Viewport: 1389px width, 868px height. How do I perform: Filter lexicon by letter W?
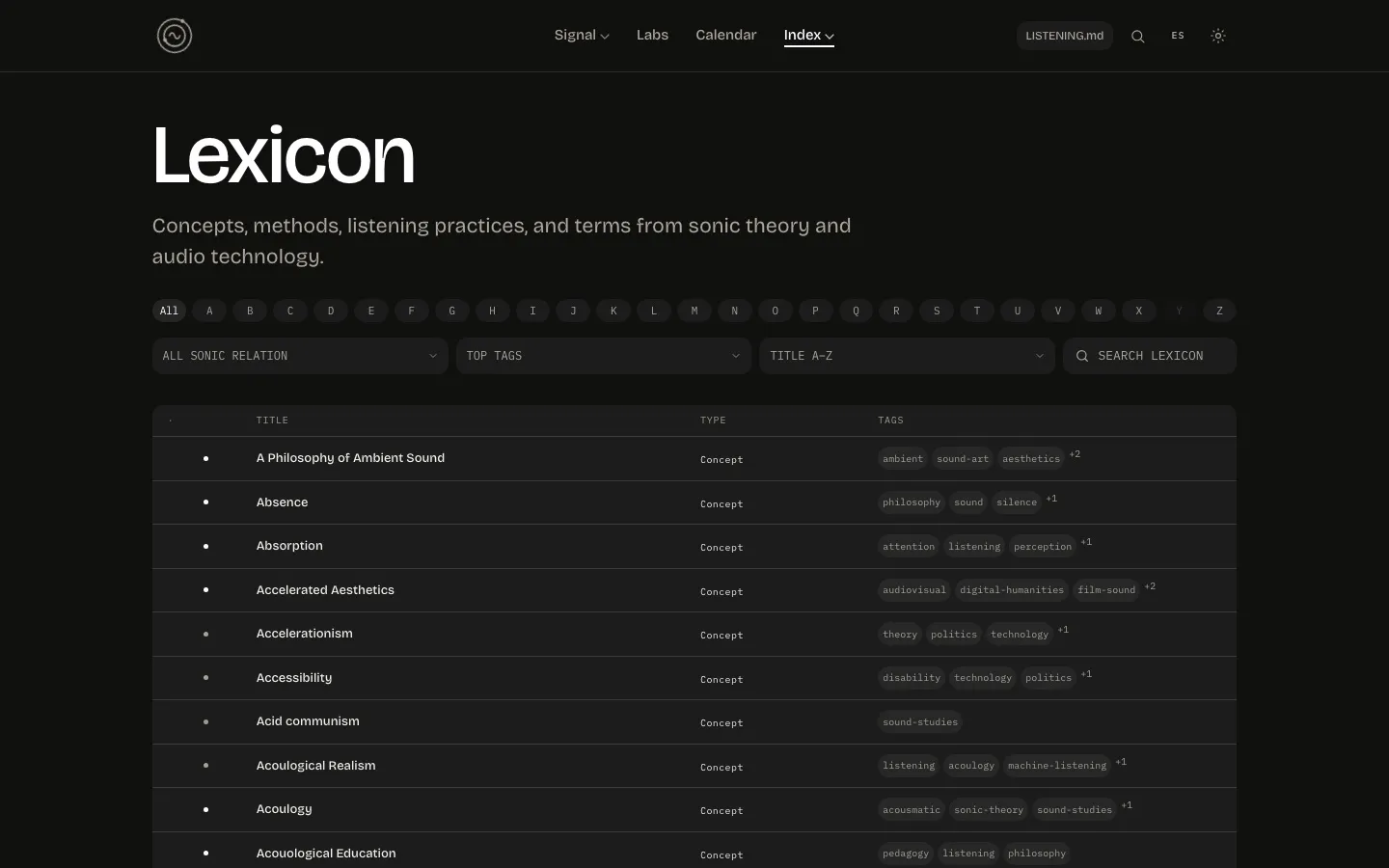click(1098, 311)
